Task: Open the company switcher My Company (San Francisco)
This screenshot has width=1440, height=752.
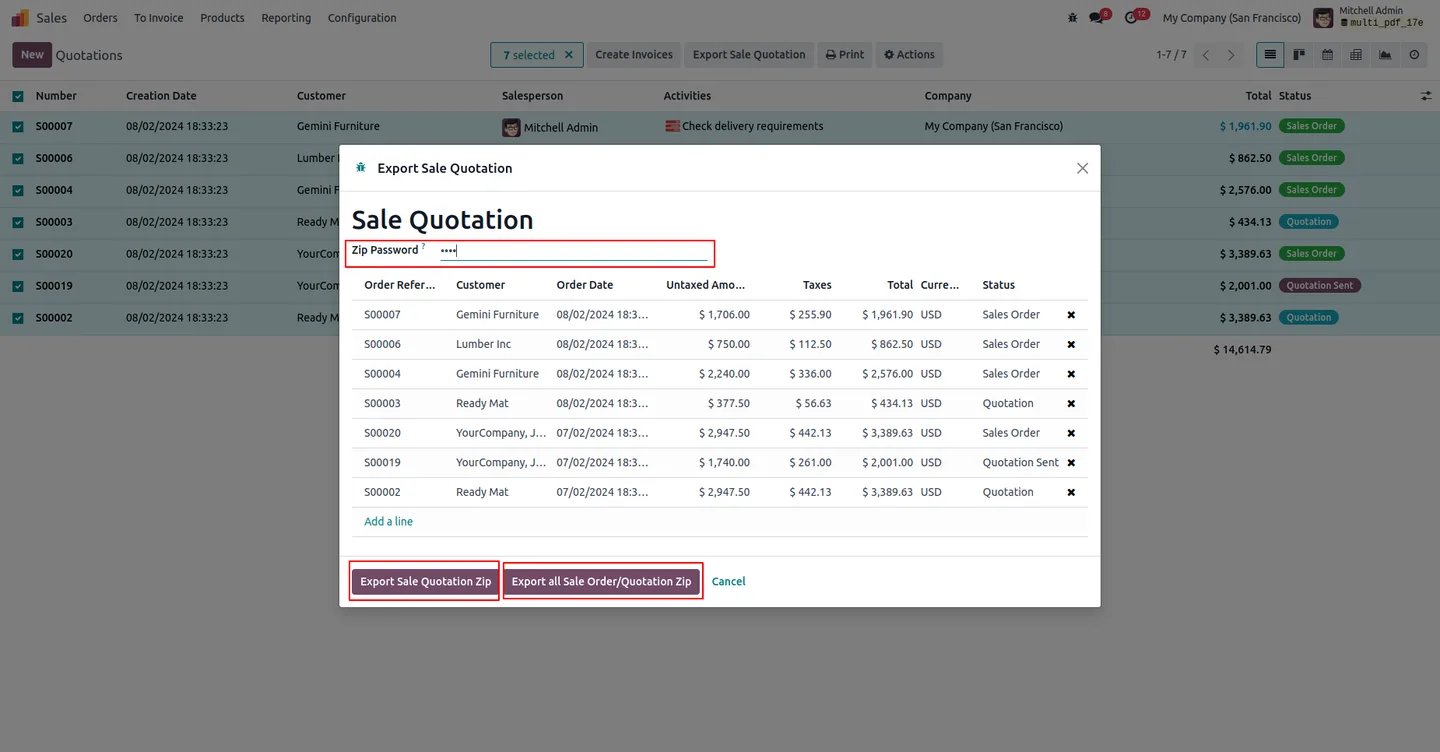Action: pyautogui.click(x=1232, y=18)
